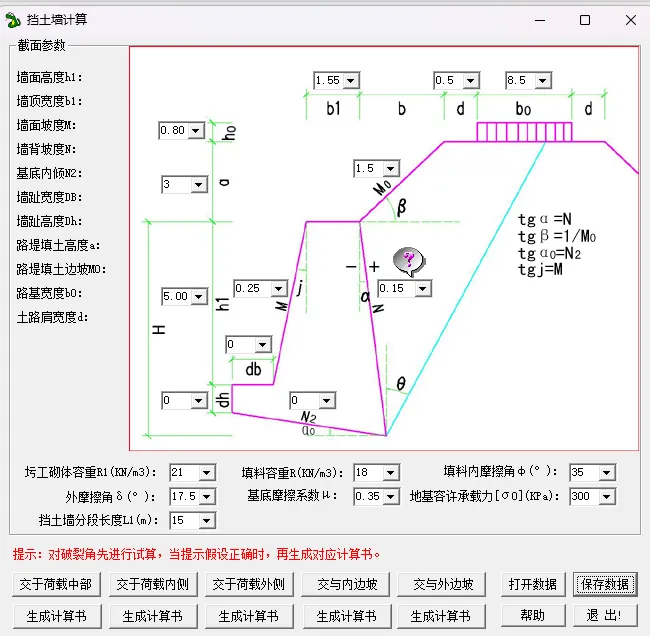Click the tgβ=1/M0 formula text

[x=557, y=236]
